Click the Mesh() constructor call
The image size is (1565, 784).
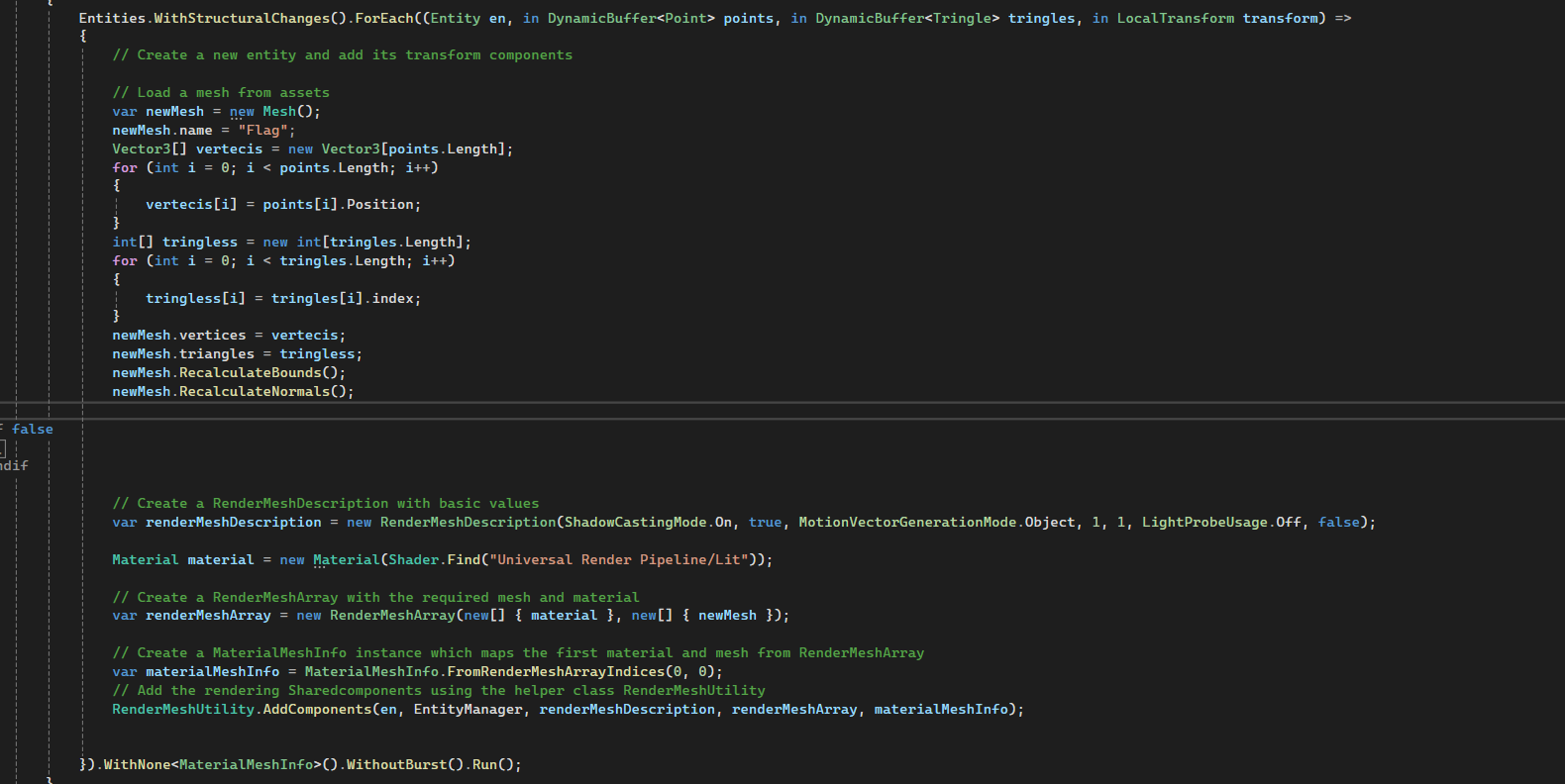[287, 112]
